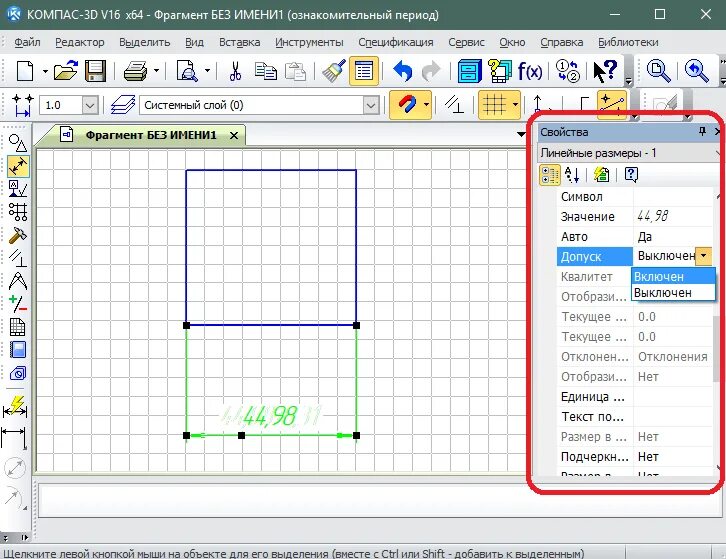Paste with the clipboard icon
This screenshot has width=726, height=559.
click(295, 71)
